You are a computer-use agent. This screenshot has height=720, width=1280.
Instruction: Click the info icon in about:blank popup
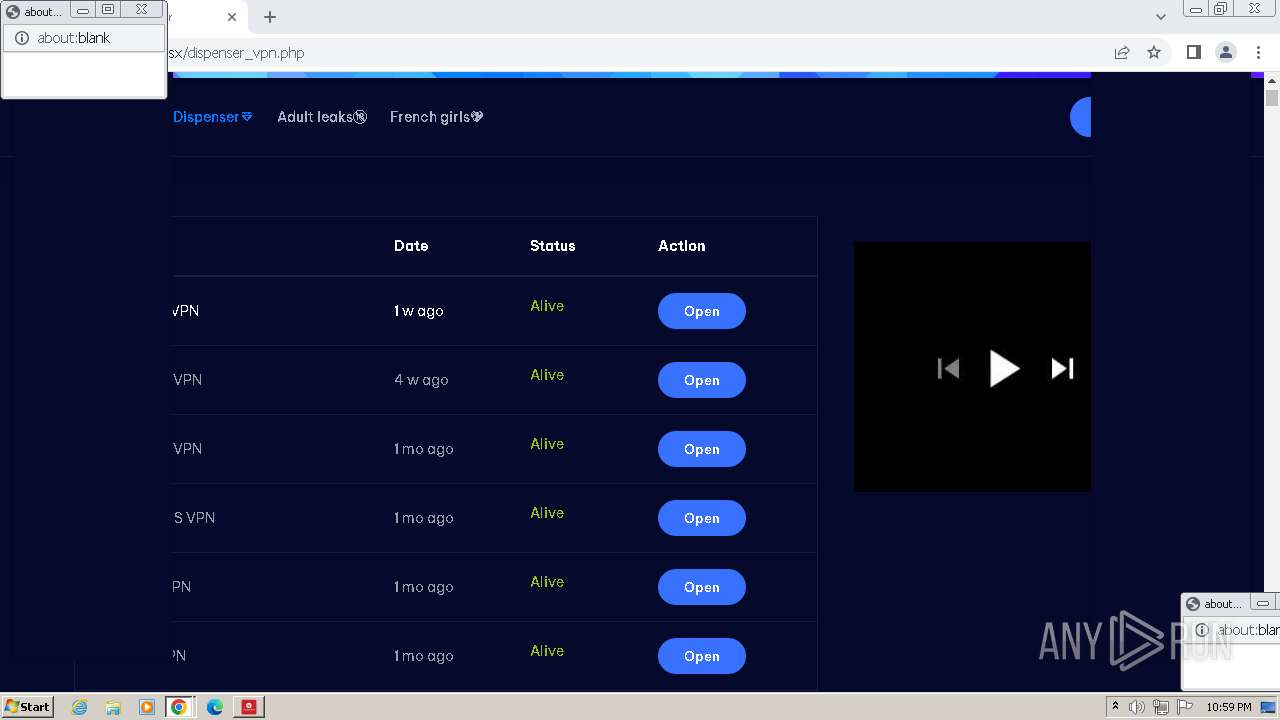pos(22,38)
